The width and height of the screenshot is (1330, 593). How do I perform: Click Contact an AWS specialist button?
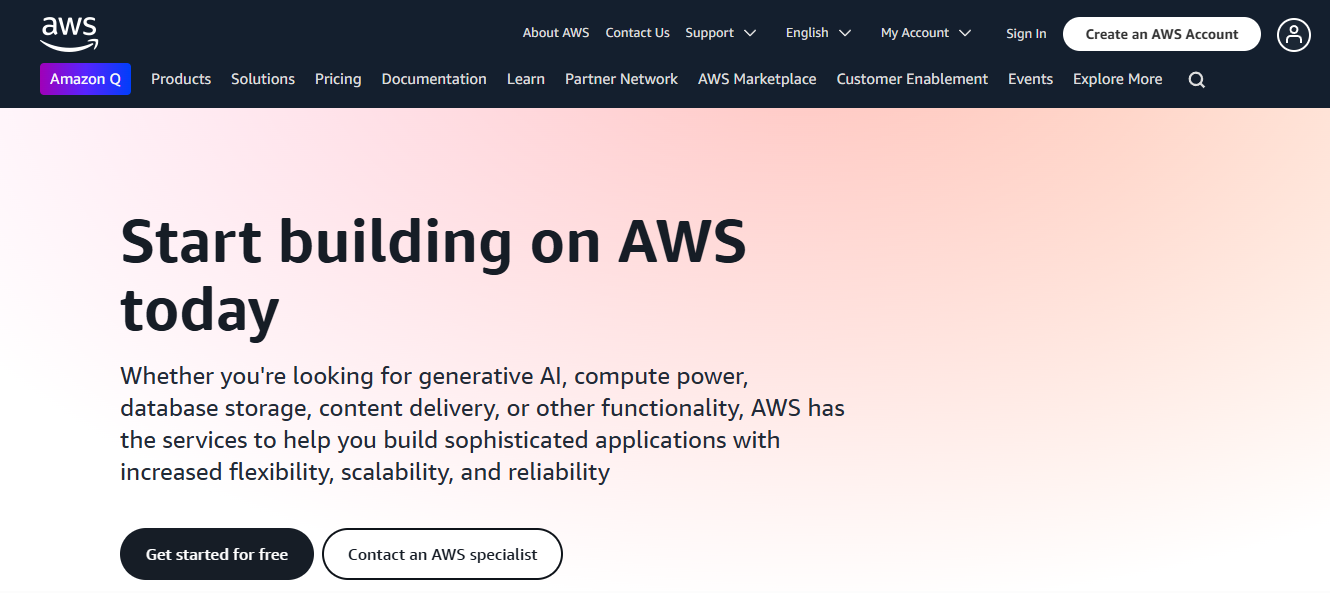point(442,554)
